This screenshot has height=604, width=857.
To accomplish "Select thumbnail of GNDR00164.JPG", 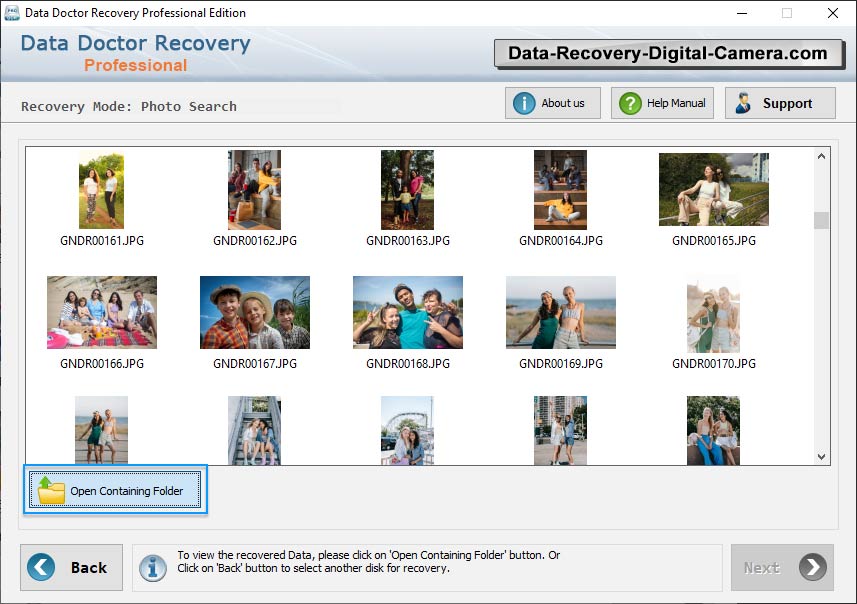I will pyautogui.click(x=561, y=190).
